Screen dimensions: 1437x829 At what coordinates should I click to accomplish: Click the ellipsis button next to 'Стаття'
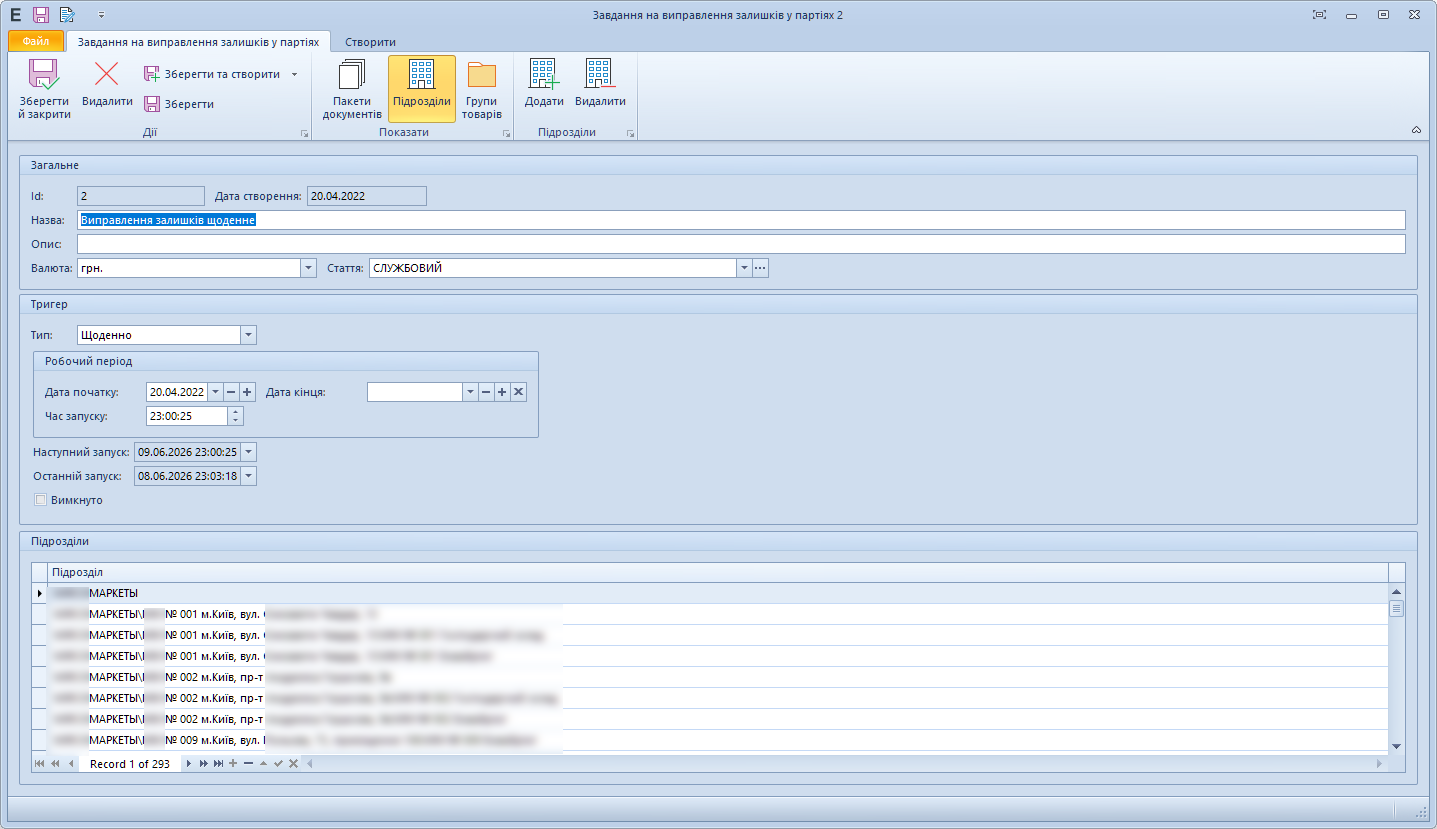pos(760,268)
